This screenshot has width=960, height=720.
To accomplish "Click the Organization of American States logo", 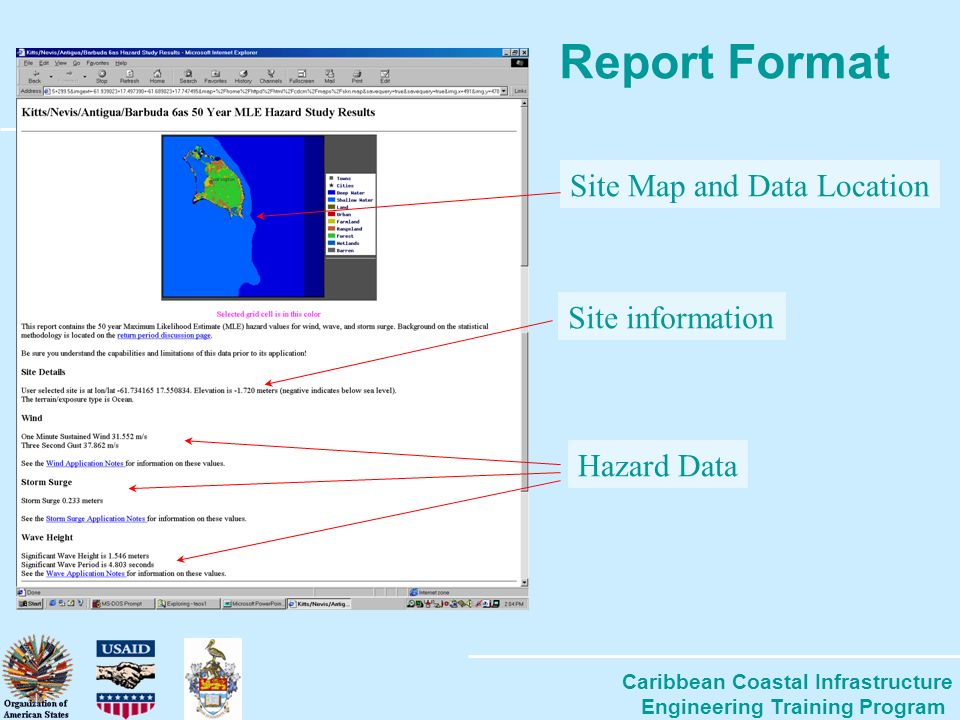I will [x=37, y=677].
